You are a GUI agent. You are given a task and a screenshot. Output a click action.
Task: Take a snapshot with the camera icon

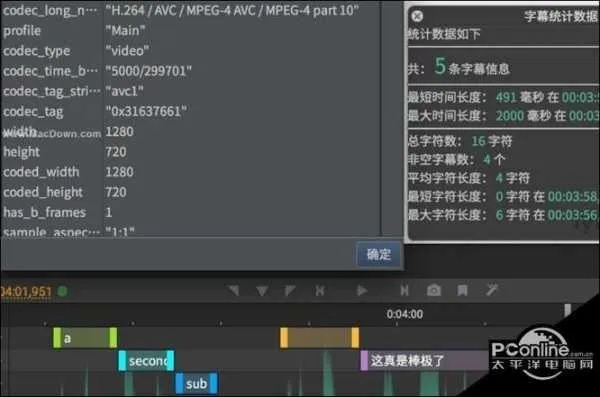click(434, 290)
